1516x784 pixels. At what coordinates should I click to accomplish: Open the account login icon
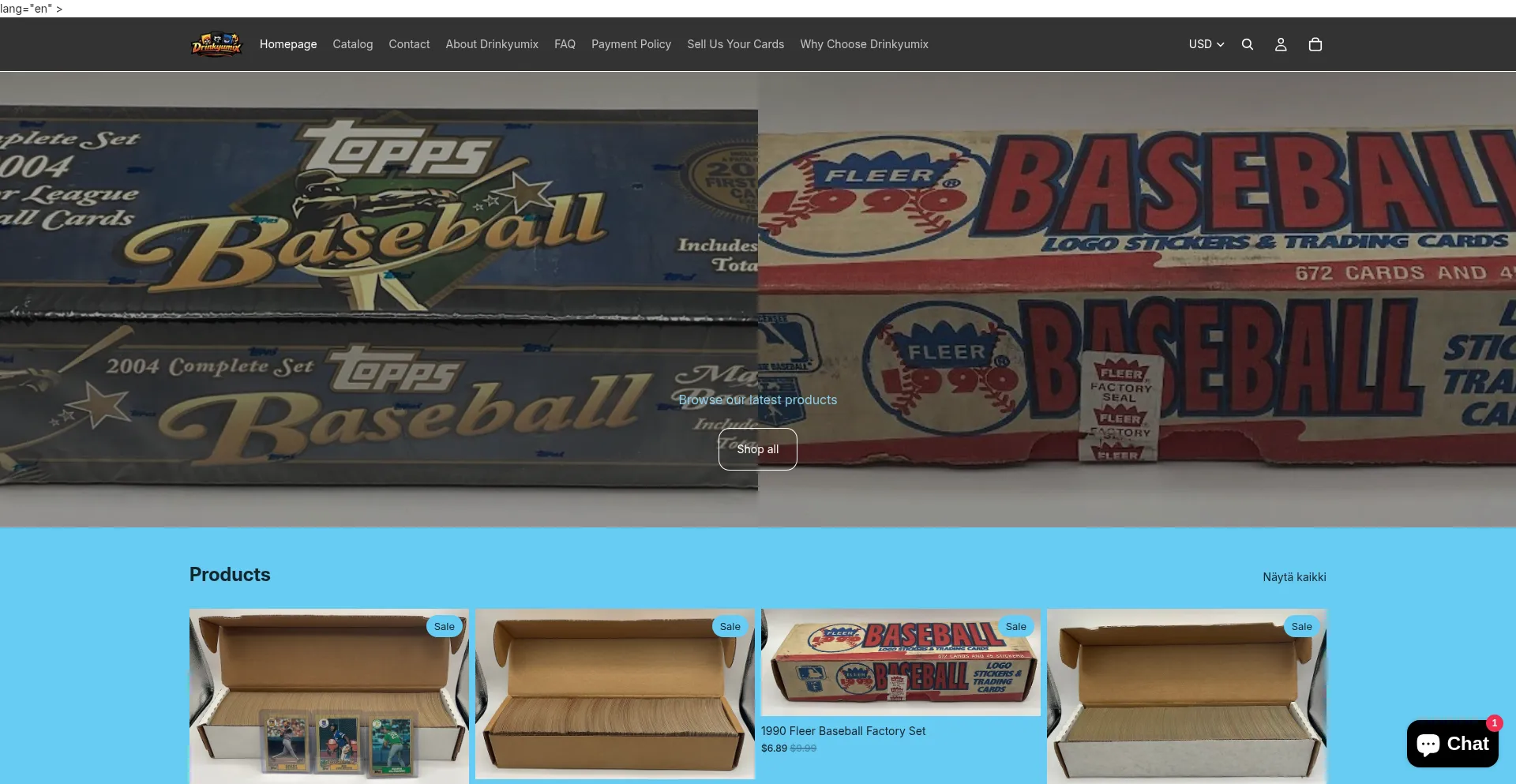pyautogui.click(x=1281, y=44)
